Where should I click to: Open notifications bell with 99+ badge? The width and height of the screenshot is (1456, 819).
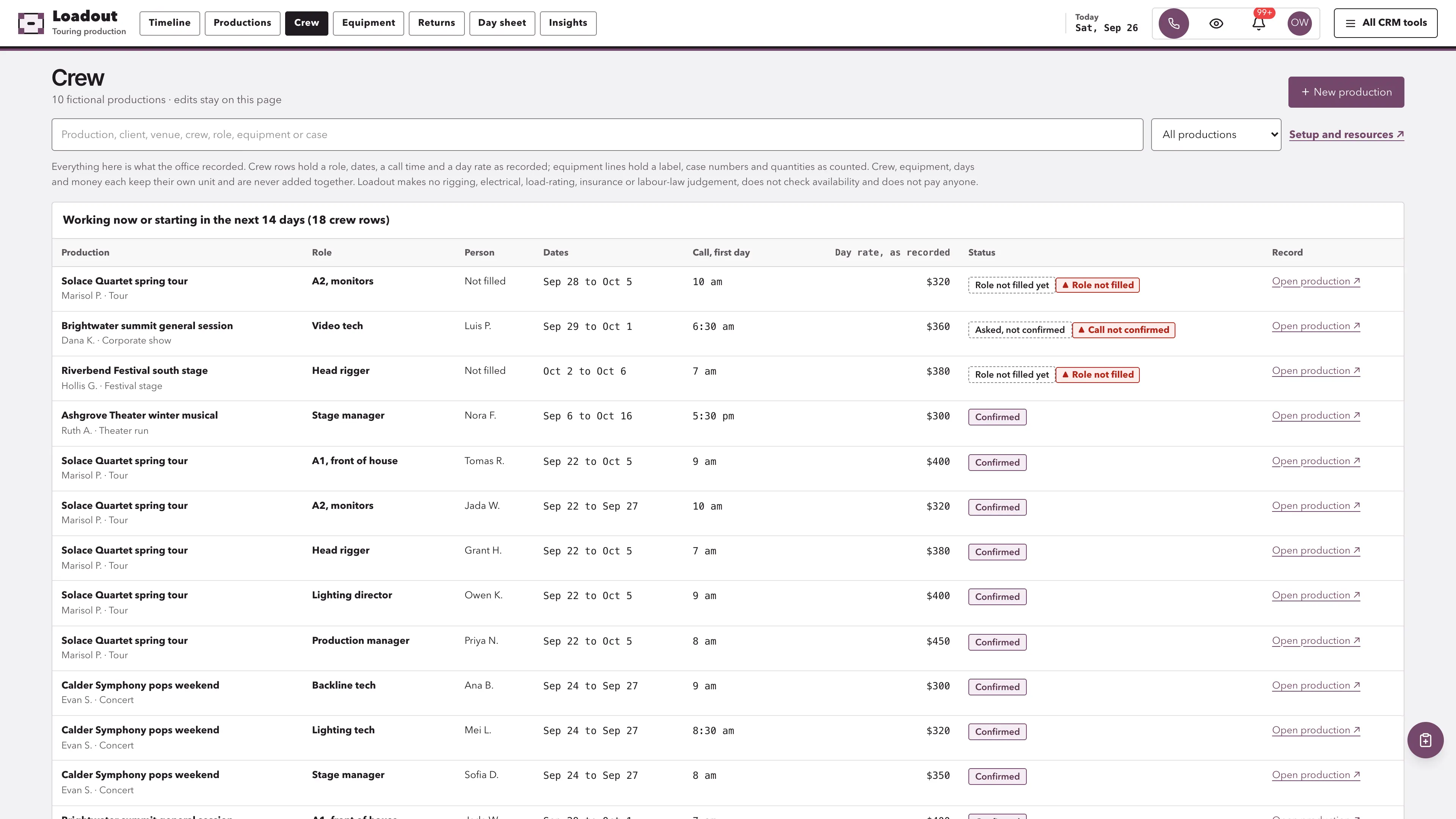click(1259, 23)
